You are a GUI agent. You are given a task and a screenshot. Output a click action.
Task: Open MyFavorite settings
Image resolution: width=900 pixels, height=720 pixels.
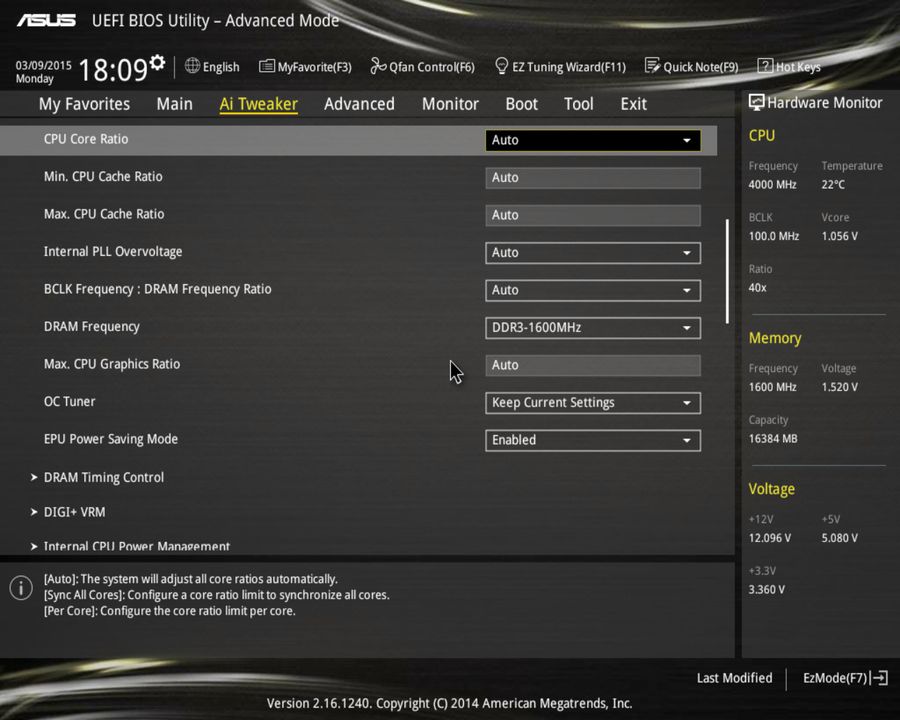click(305, 66)
